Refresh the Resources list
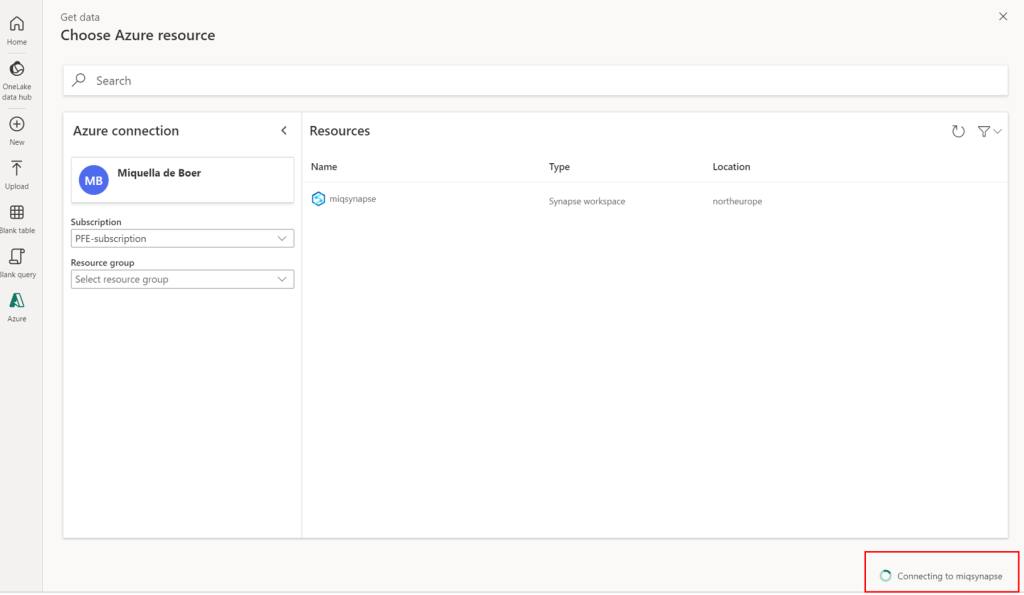 point(958,131)
